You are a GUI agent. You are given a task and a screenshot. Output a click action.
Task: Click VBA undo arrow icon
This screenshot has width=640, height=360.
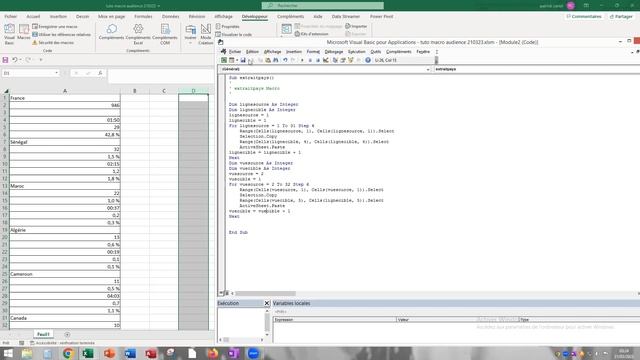point(285,60)
